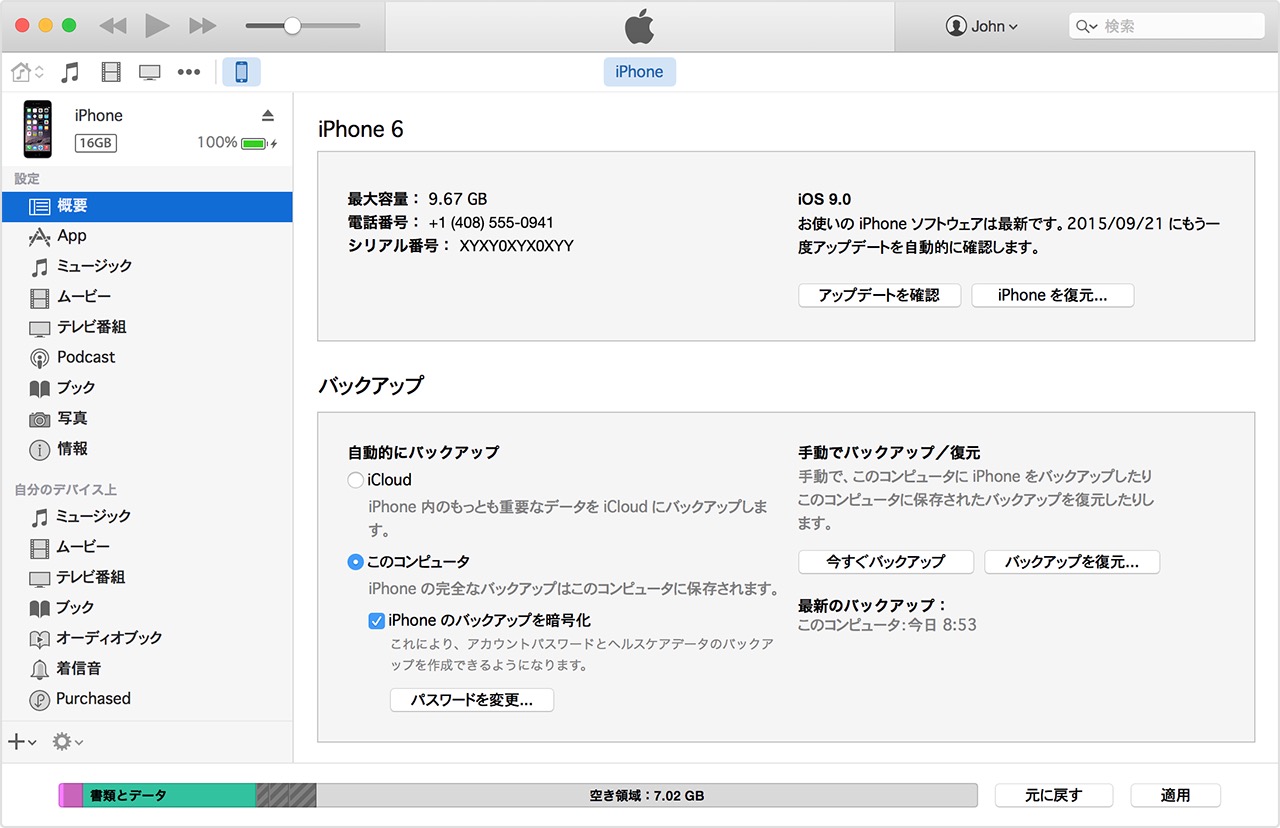
Task: Select 写真 in the device sidebar
Action: coord(77,418)
